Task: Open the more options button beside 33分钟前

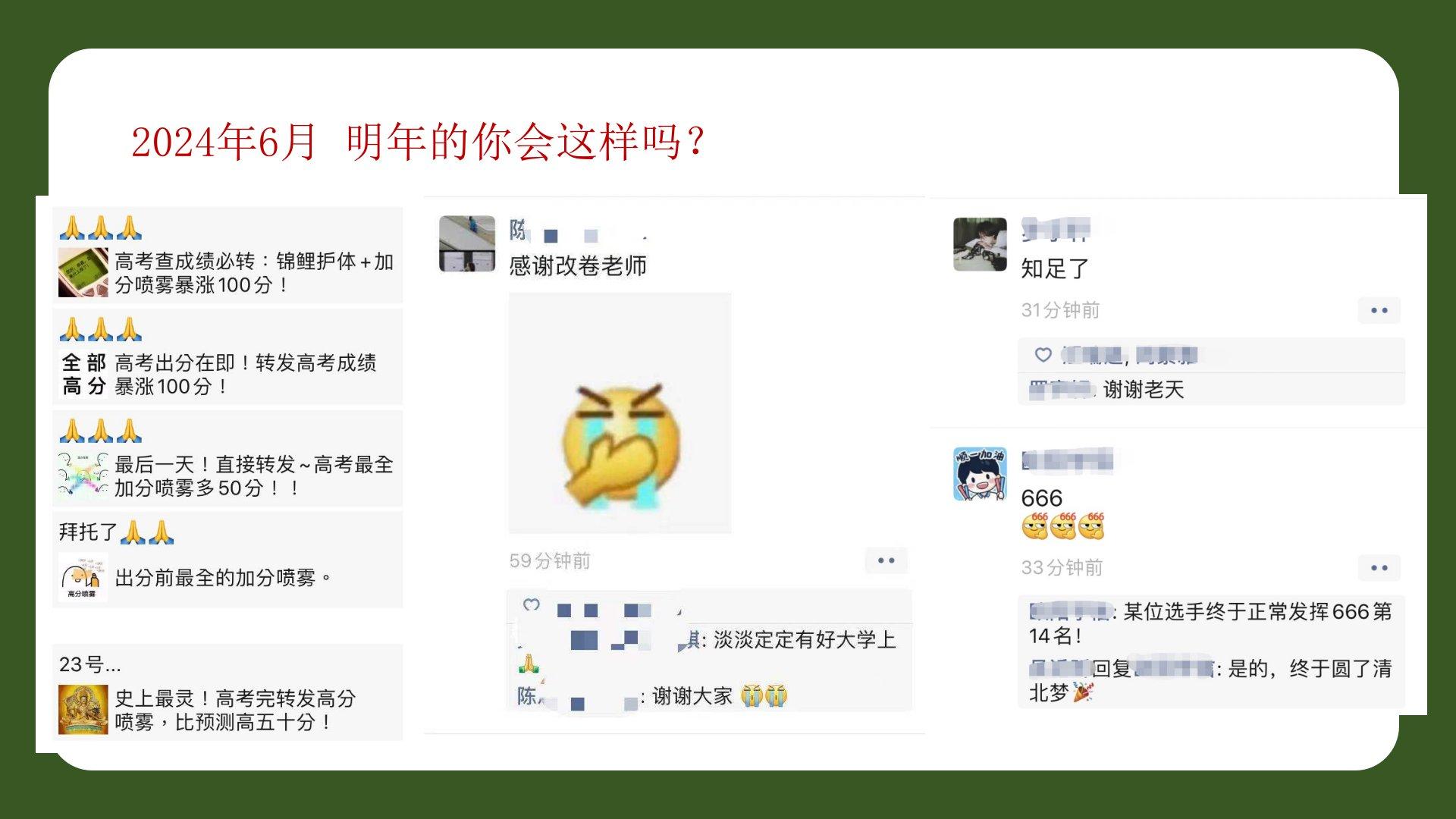Action: 1379,567
